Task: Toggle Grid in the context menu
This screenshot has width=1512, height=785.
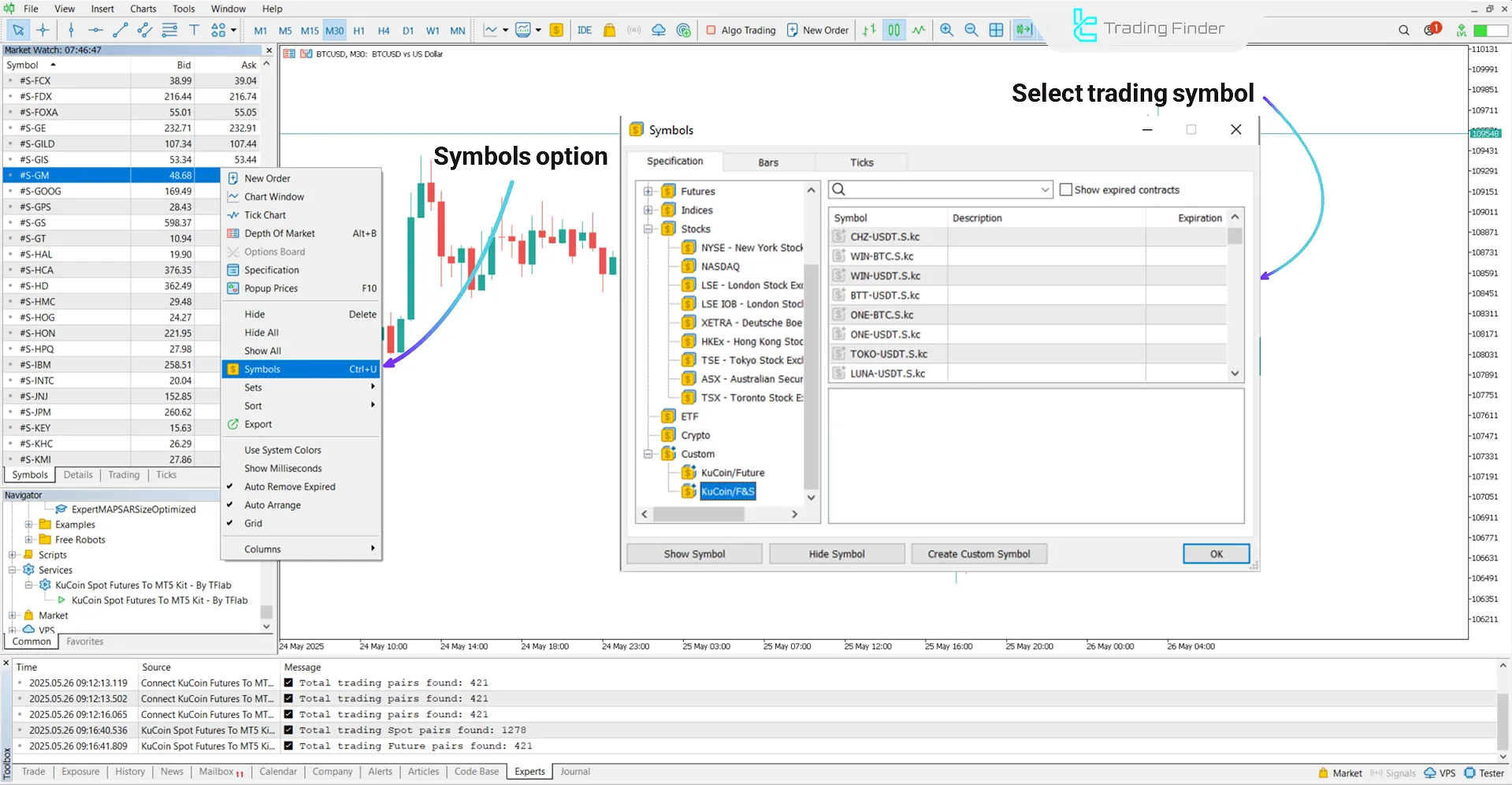Action: 254,523
